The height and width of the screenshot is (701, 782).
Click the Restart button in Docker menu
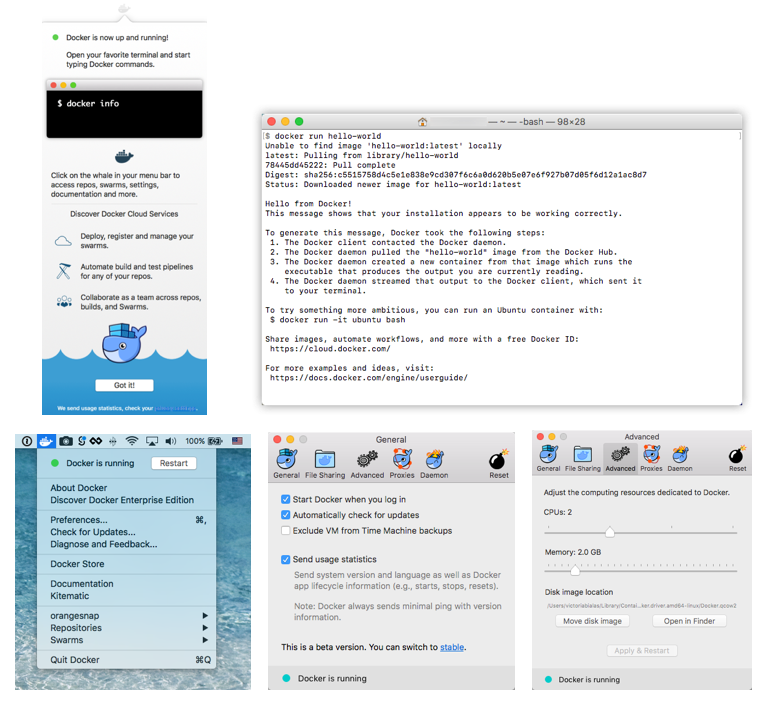pyautogui.click(x=174, y=463)
